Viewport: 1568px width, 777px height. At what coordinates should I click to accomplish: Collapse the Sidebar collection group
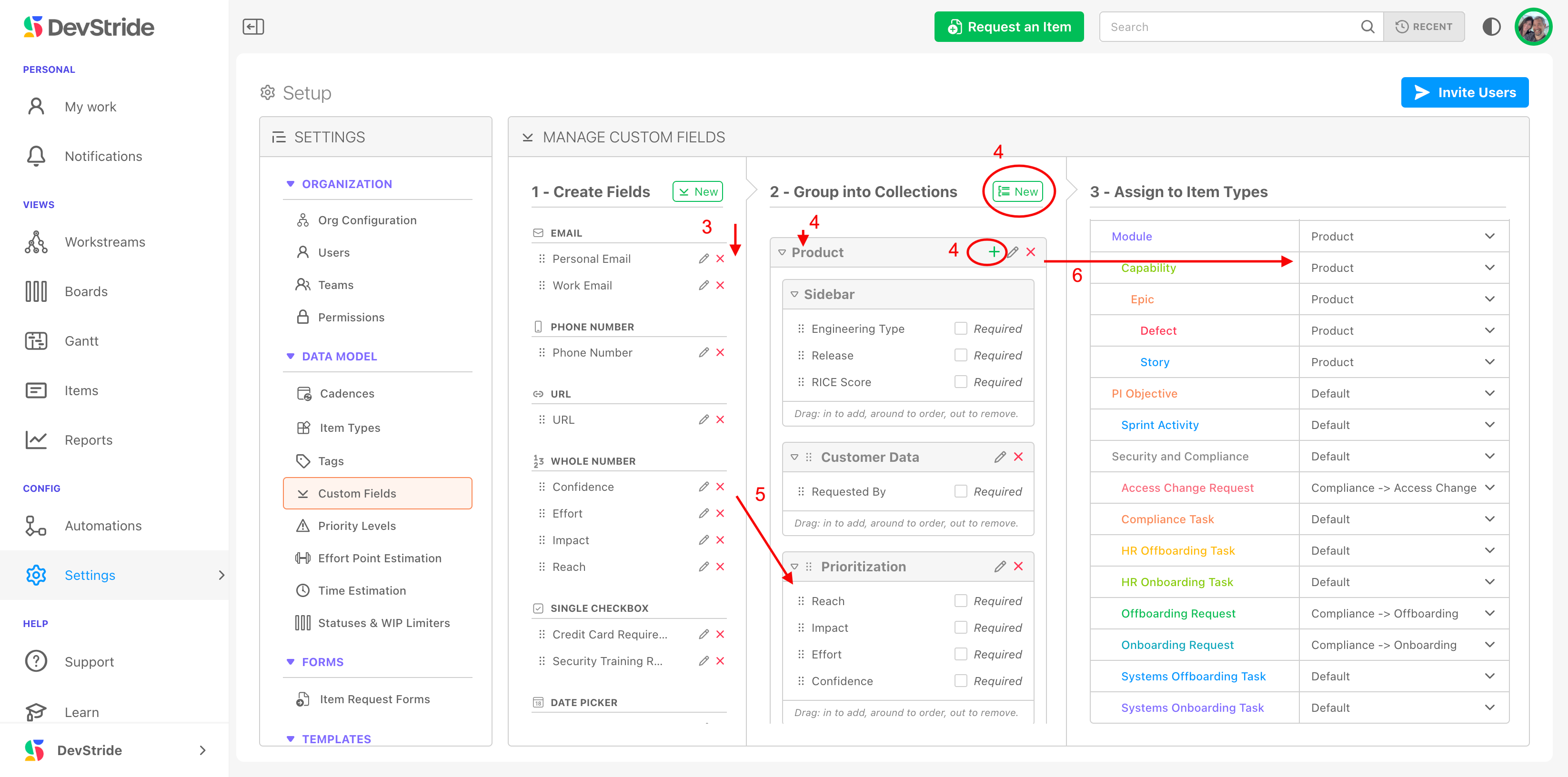pos(794,295)
